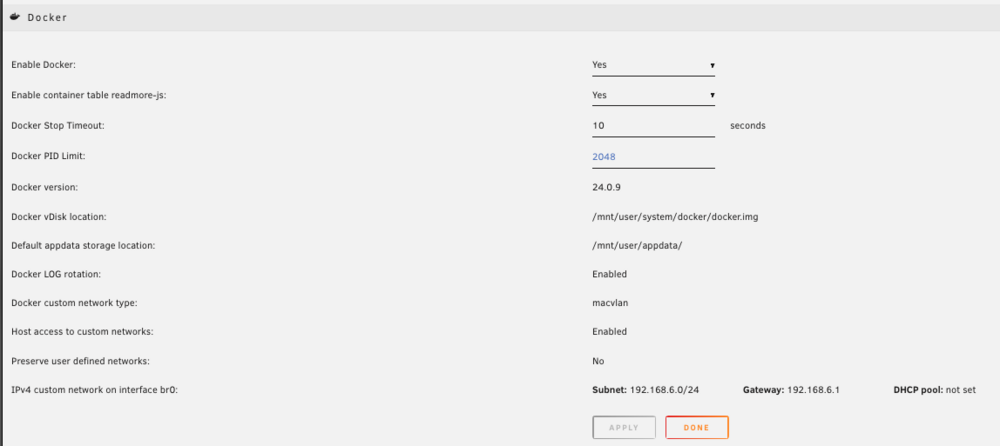Screen dimensions: 1000x446
Task: Click the 'Docker version:' label
Action: (45, 187)
